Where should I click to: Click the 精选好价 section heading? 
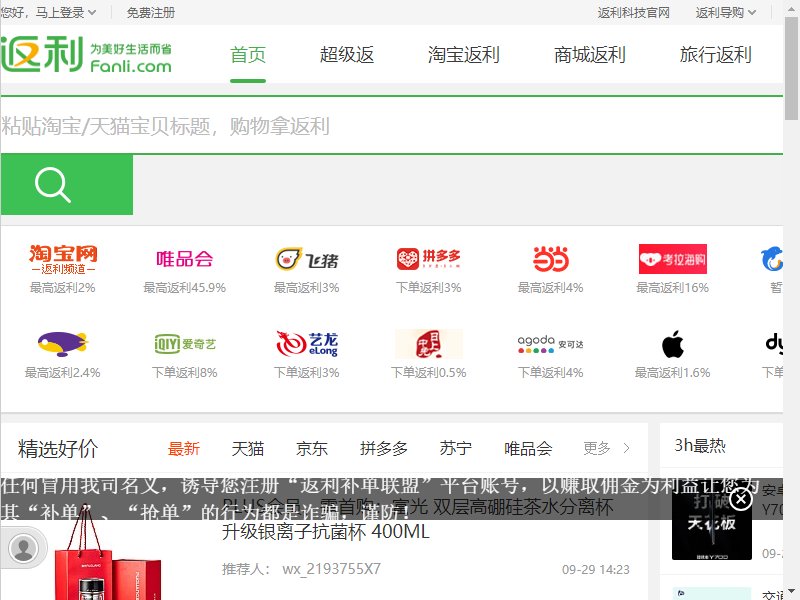point(58,448)
